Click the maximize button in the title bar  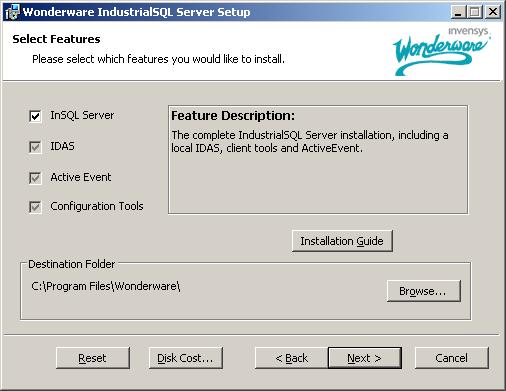click(475, 12)
